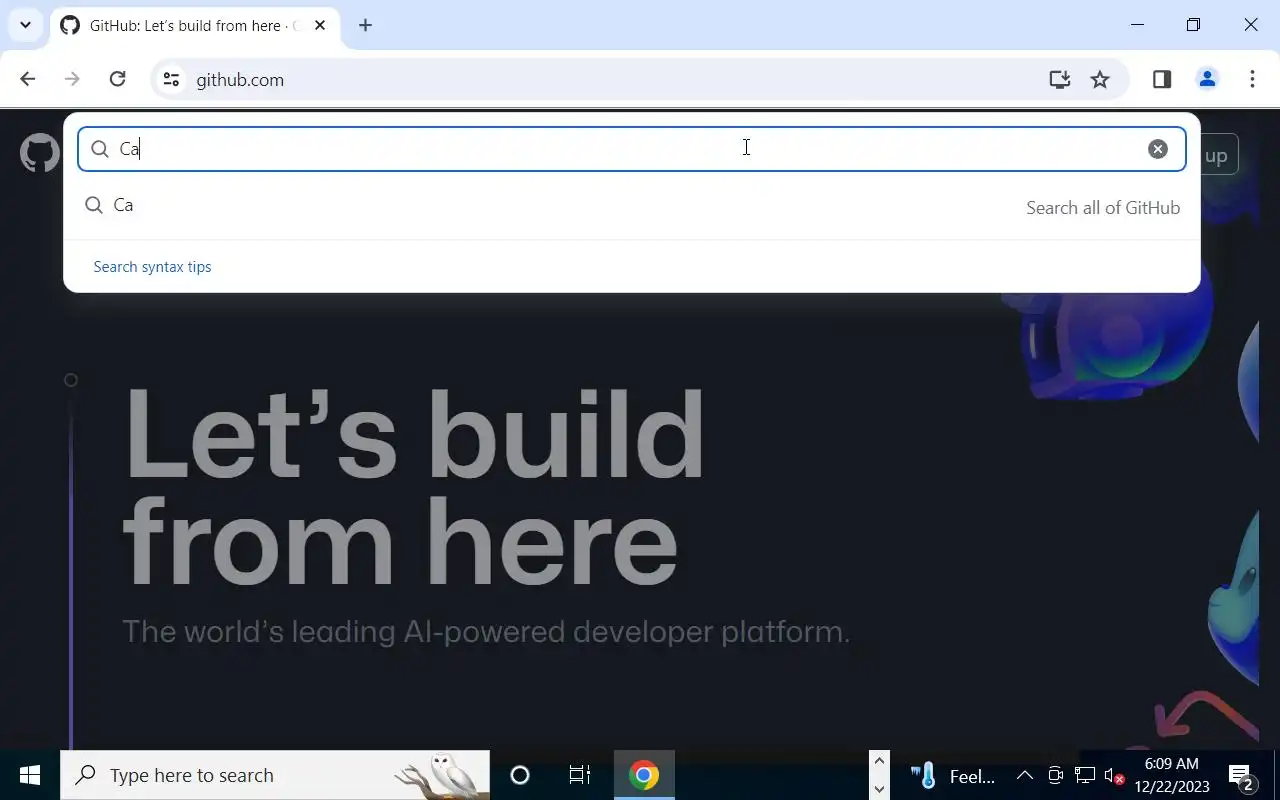
Task: Open a new browser tab
Action: 365,25
